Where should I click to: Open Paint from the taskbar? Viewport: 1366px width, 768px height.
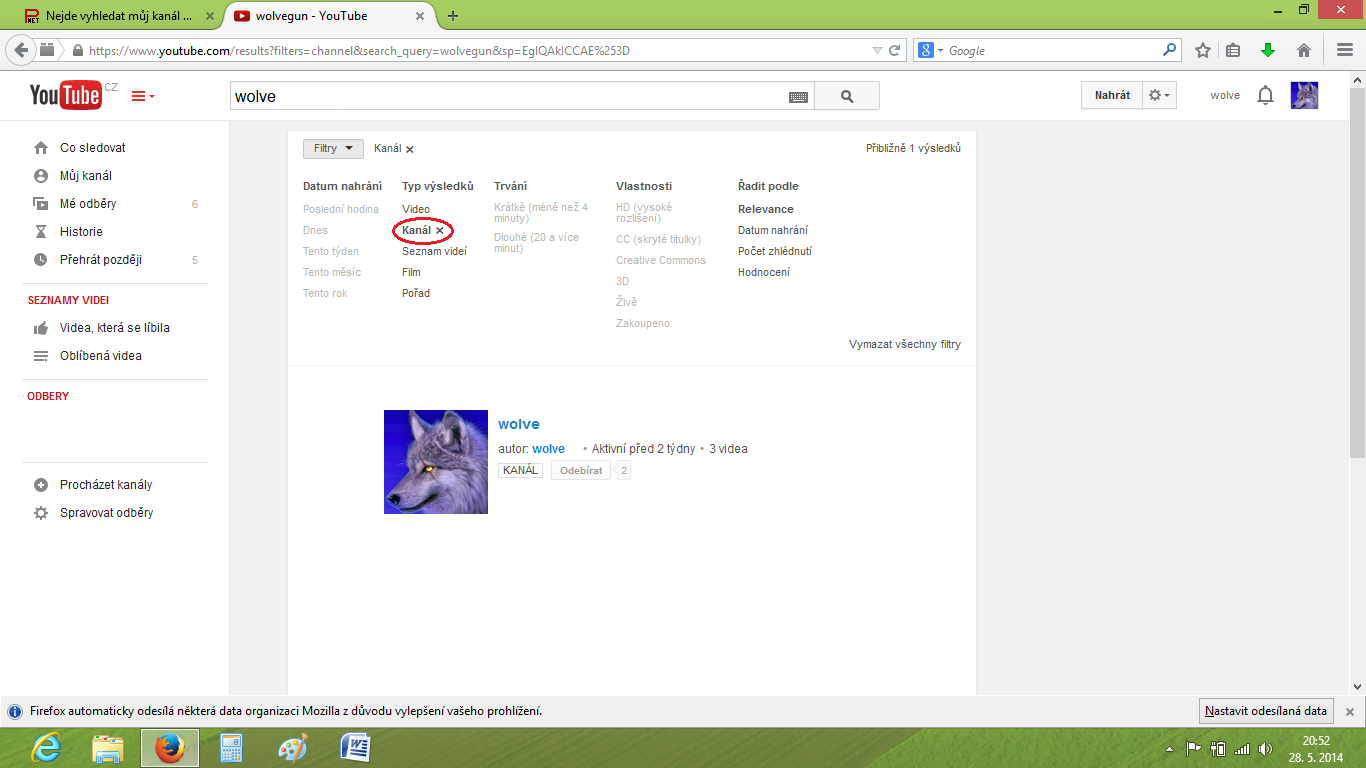[293, 748]
